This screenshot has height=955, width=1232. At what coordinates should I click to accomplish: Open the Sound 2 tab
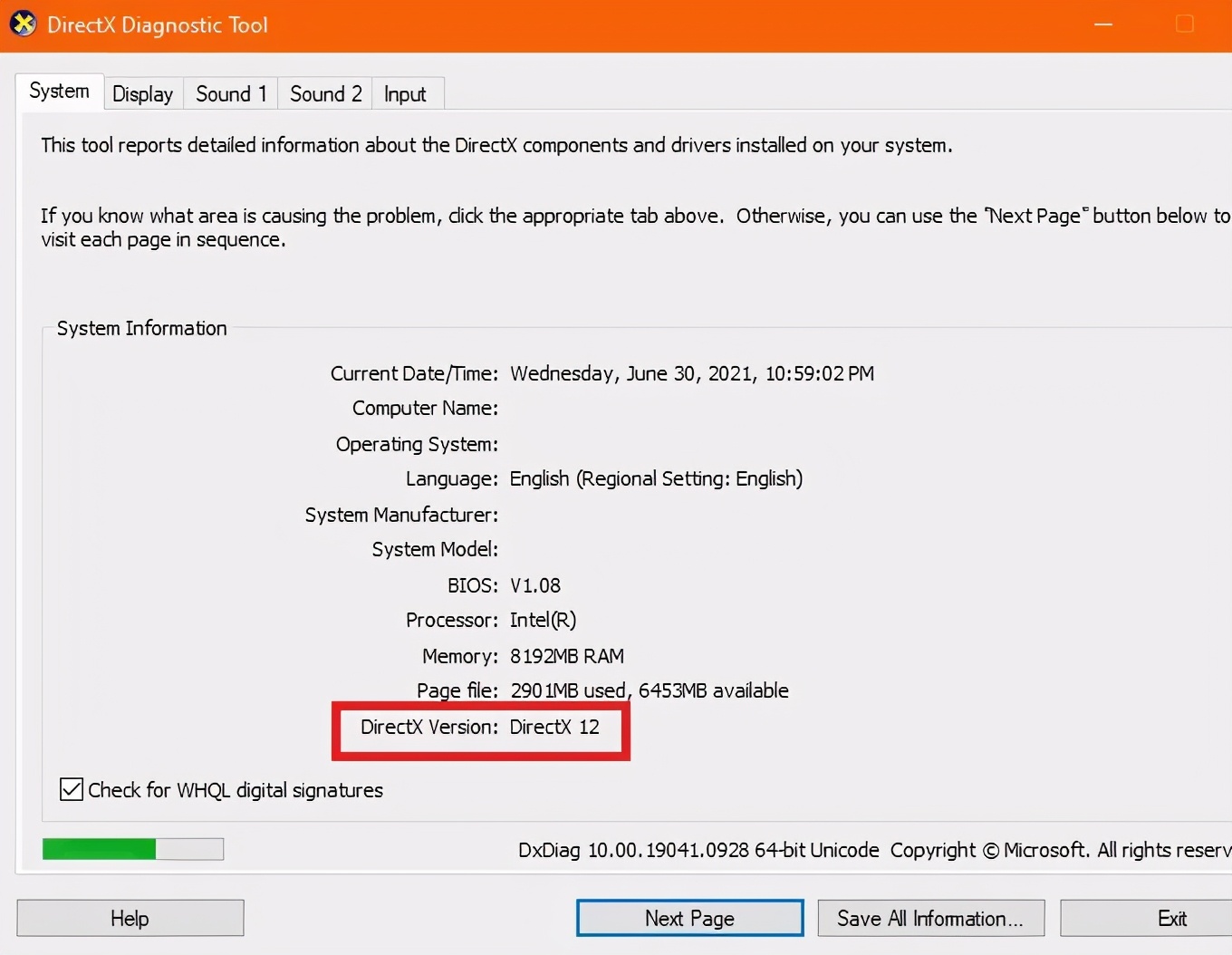[x=324, y=92]
